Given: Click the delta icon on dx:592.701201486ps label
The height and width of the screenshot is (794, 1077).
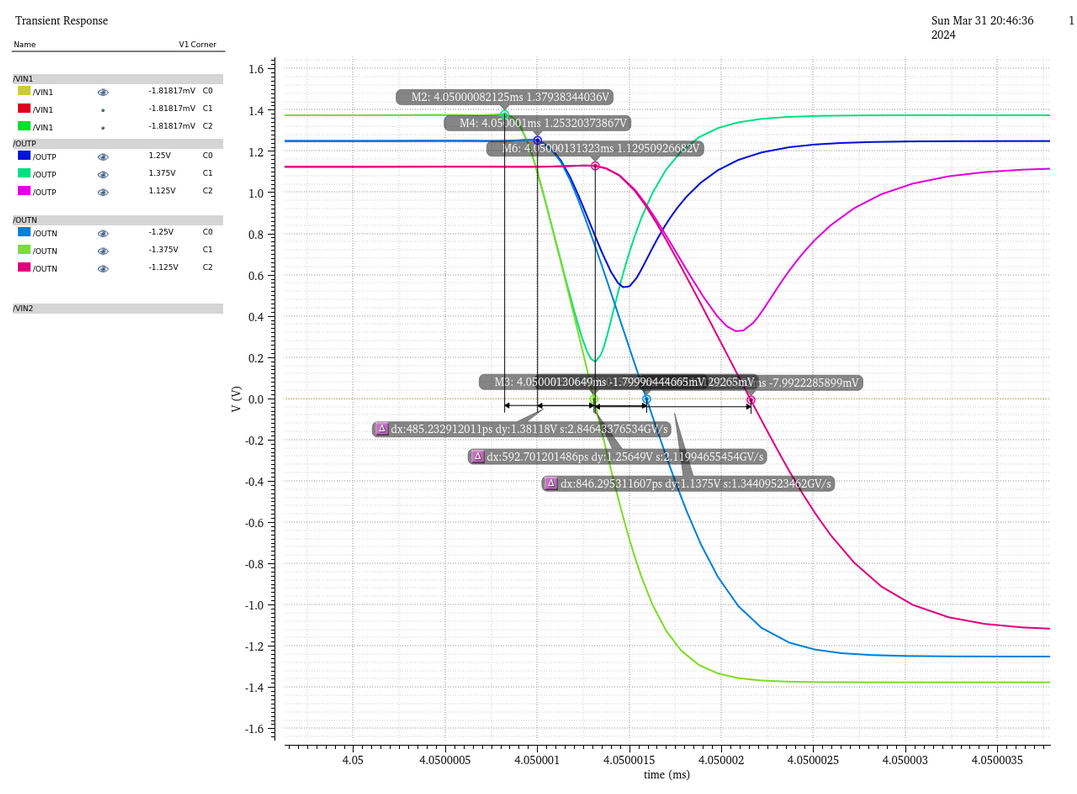Looking at the screenshot, I should pyautogui.click(x=477, y=456).
